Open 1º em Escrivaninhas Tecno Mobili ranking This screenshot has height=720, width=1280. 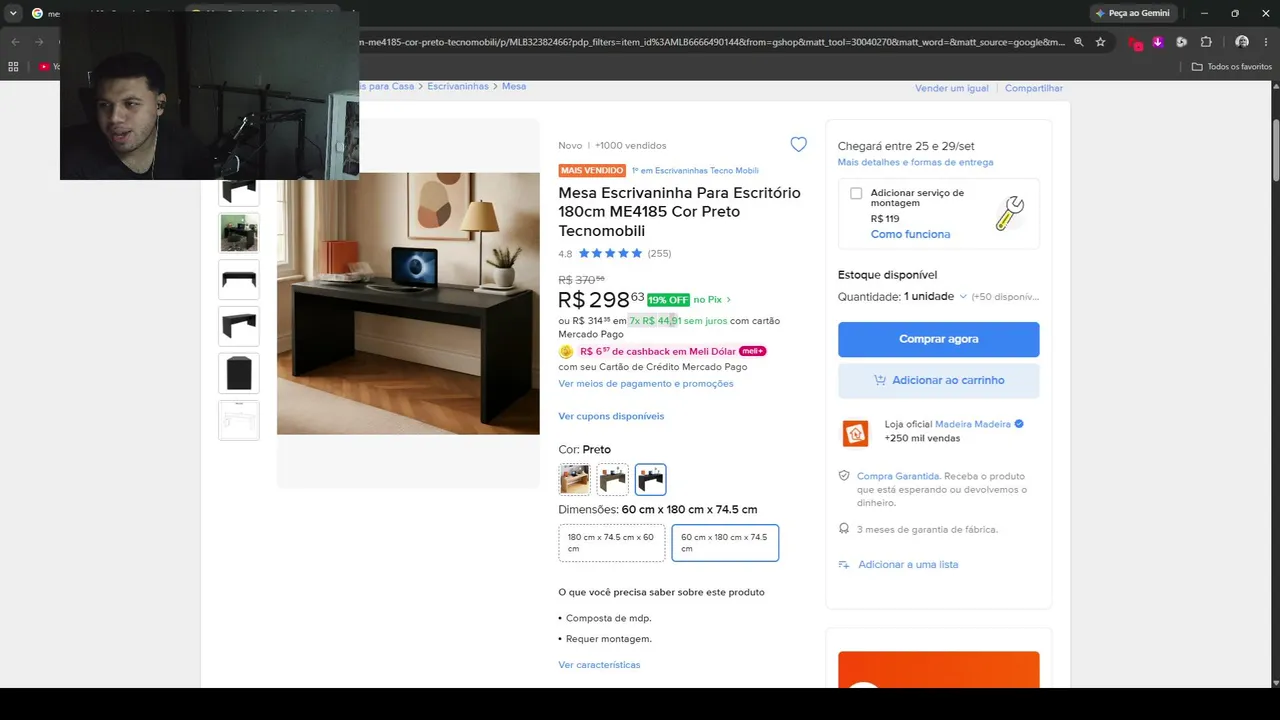point(695,171)
